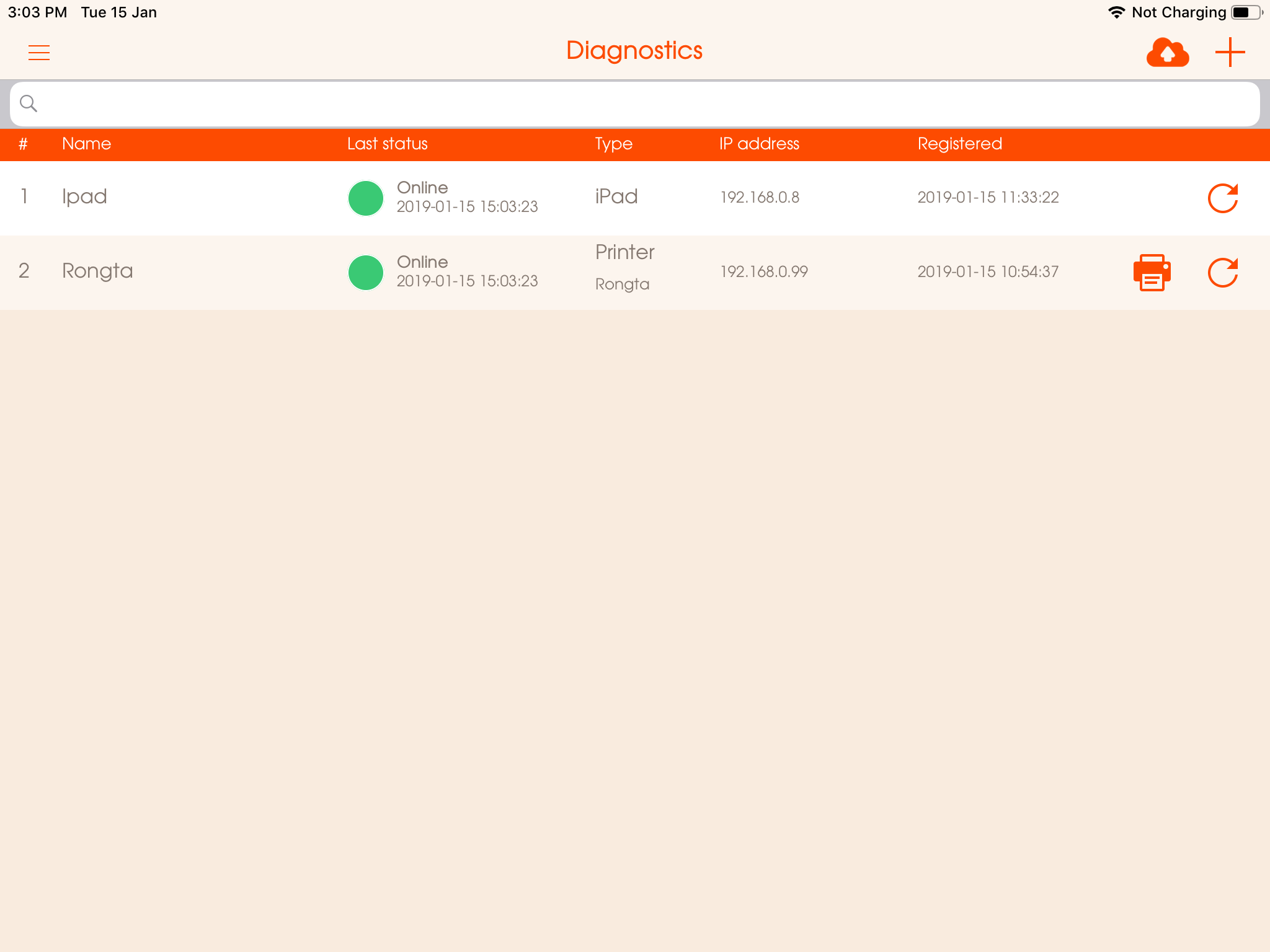This screenshot has width=1270, height=952.
Task: Focus the device search field
Action: pos(635,104)
